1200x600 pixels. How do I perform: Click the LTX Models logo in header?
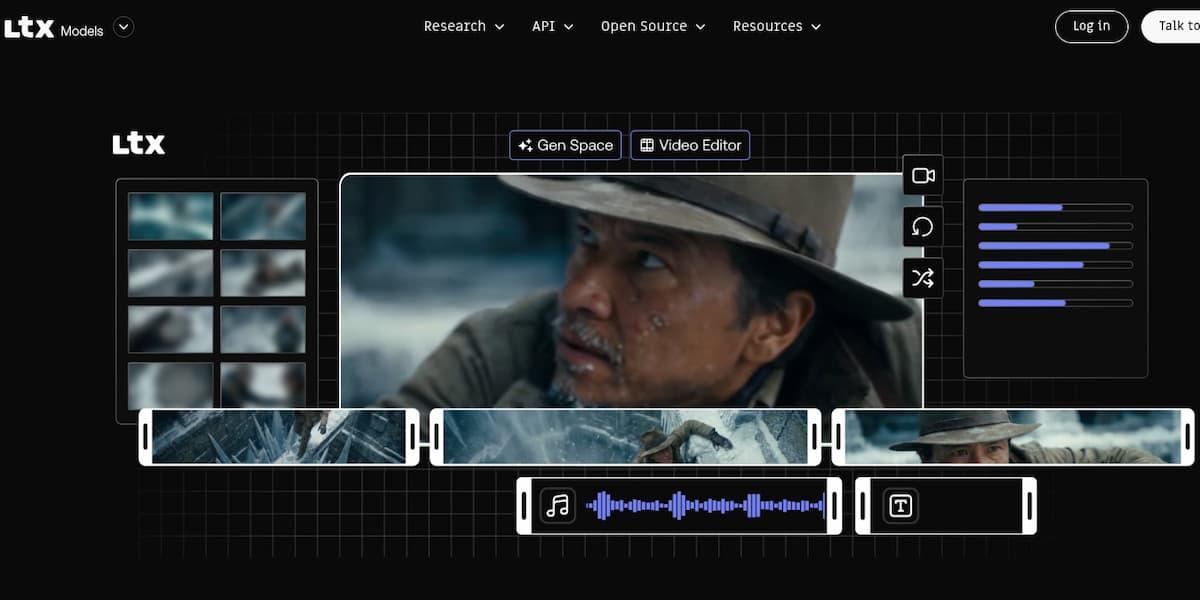tap(54, 29)
